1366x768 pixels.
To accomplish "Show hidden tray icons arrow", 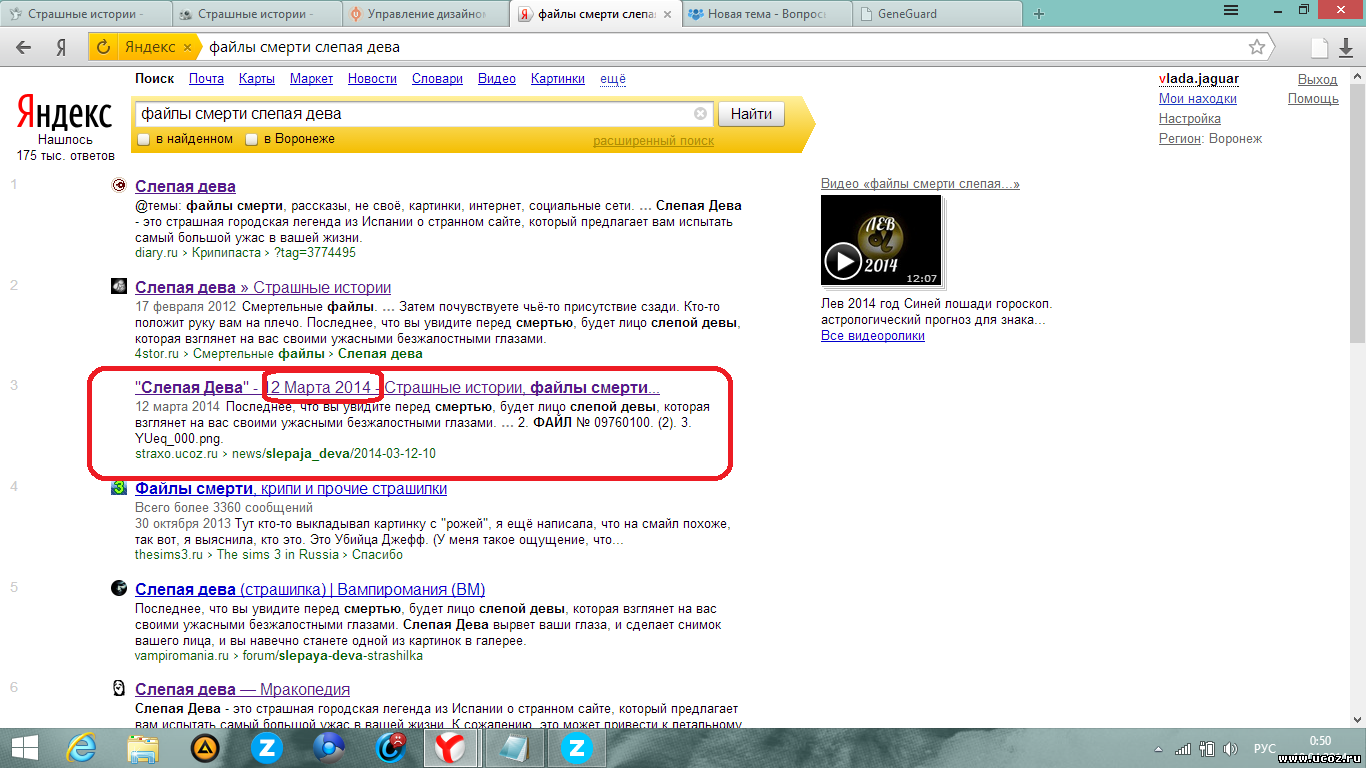I will tap(1159, 748).
